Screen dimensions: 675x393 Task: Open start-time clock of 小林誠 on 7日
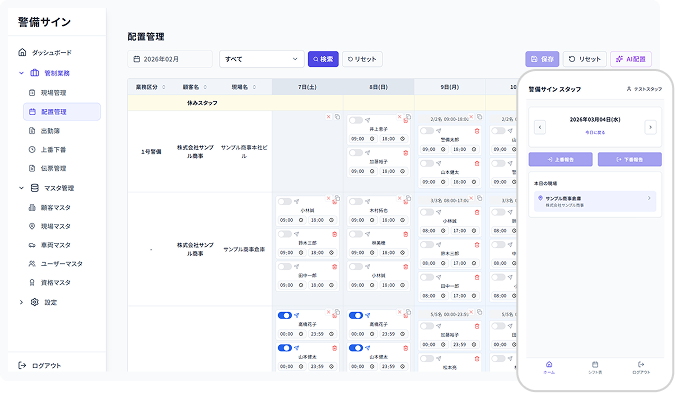(301, 220)
